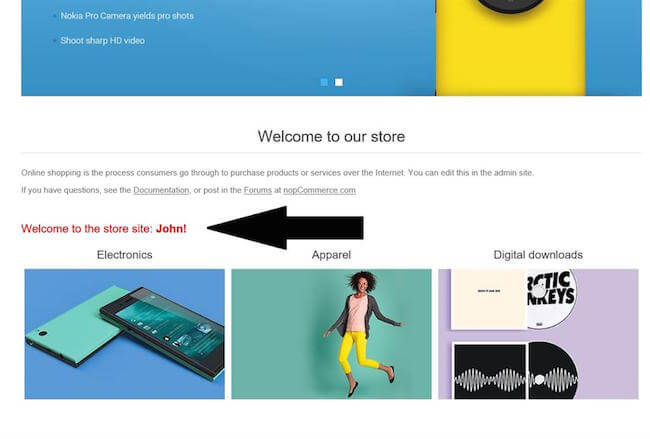Visit the nopCommerce.com link

click(319, 190)
